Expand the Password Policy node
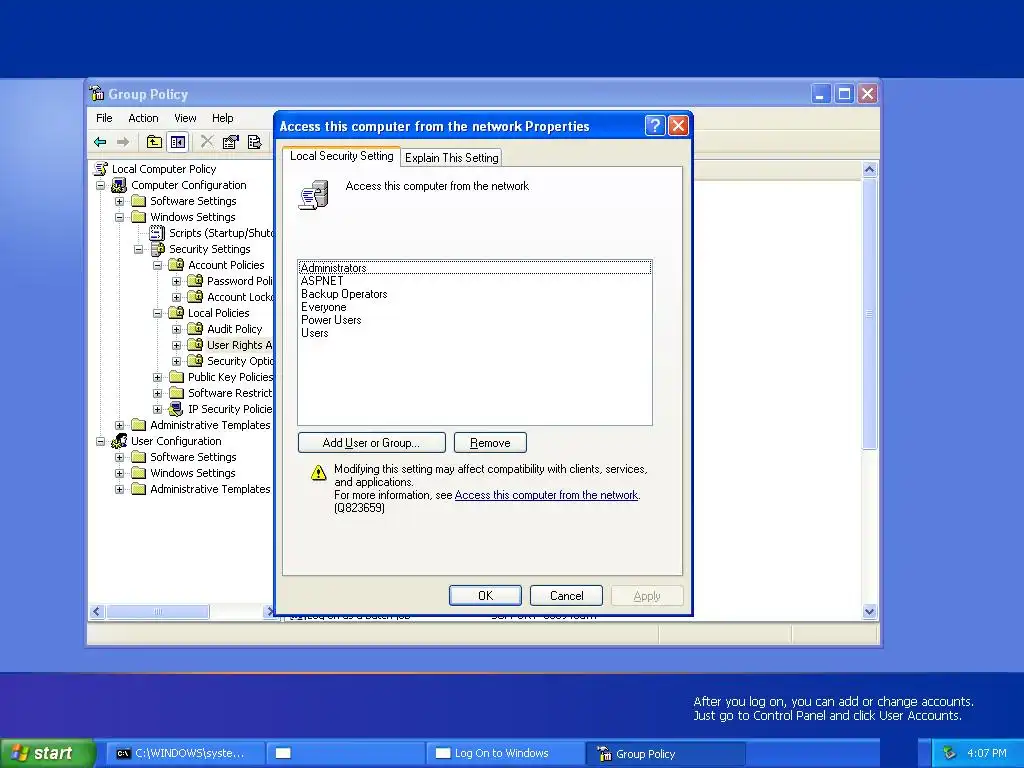This screenshot has height=768, width=1024. [176, 281]
